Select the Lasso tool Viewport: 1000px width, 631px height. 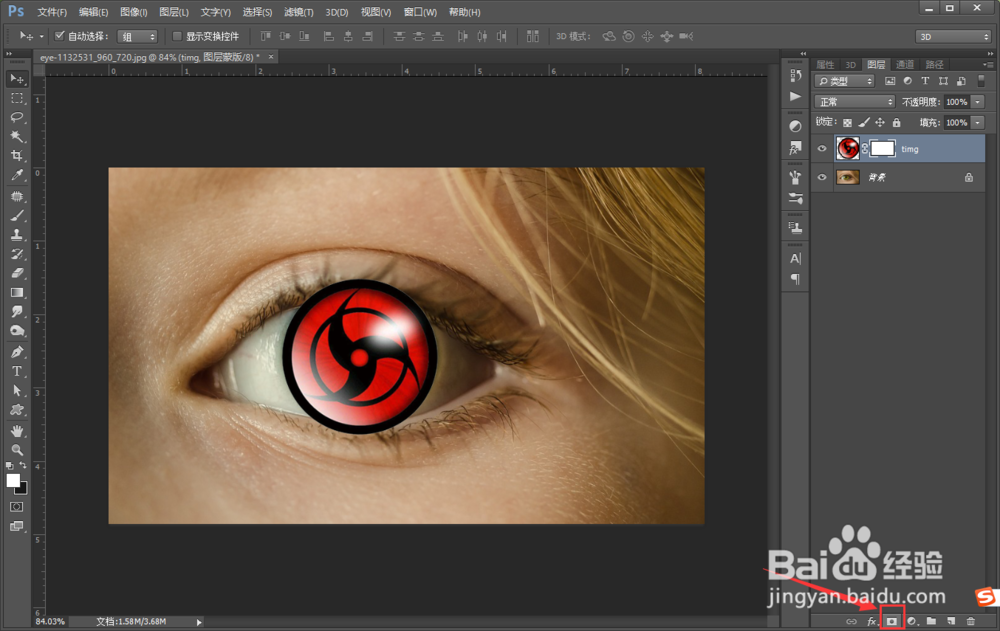(x=17, y=117)
